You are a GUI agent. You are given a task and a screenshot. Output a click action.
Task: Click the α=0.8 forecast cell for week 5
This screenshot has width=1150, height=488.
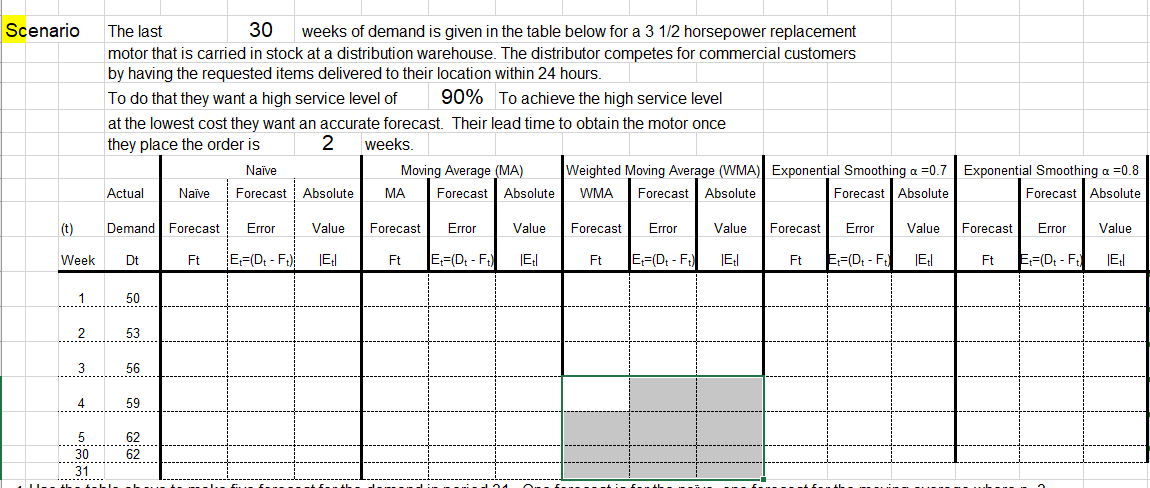point(988,429)
